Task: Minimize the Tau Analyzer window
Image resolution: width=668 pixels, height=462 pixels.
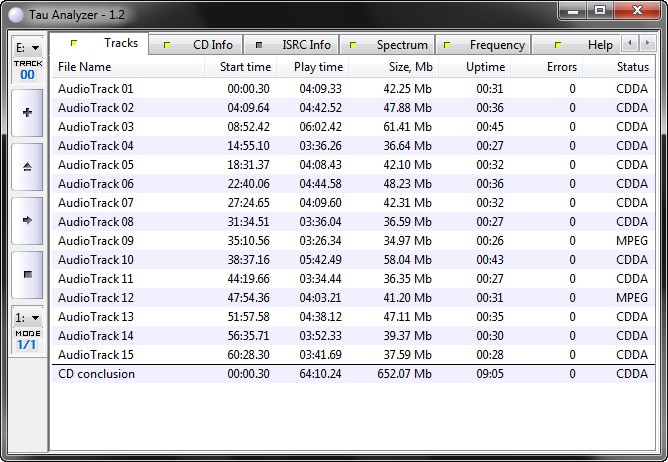Action: coord(573,11)
